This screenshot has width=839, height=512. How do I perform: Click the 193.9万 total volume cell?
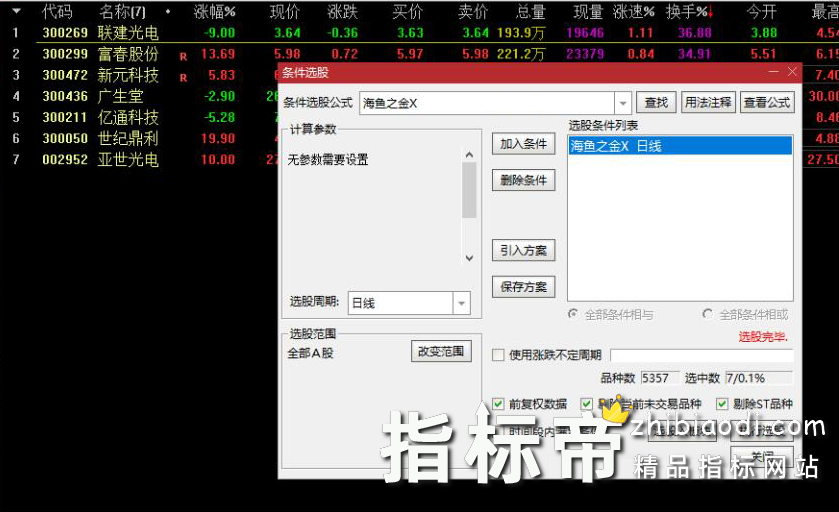[521, 33]
